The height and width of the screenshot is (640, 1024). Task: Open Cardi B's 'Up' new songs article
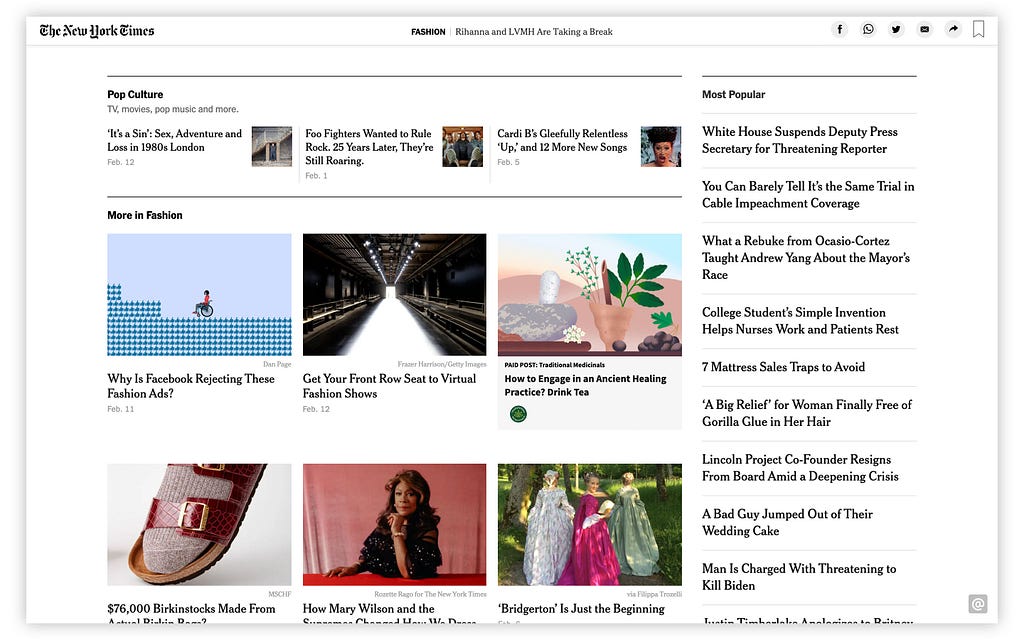[x=562, y=140]
